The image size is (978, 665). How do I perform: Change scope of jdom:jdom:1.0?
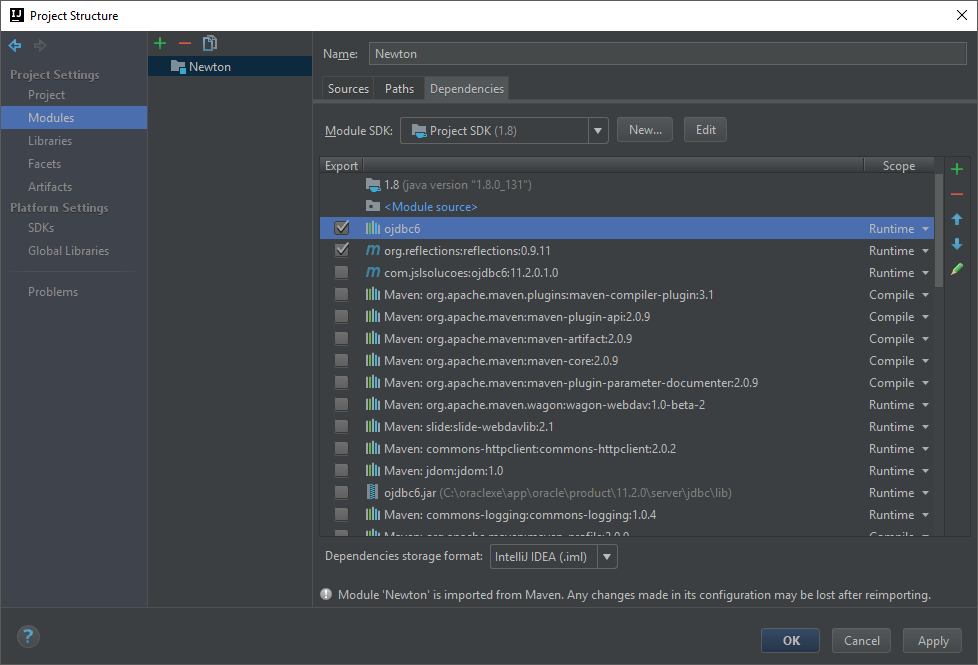coord(899,471)
